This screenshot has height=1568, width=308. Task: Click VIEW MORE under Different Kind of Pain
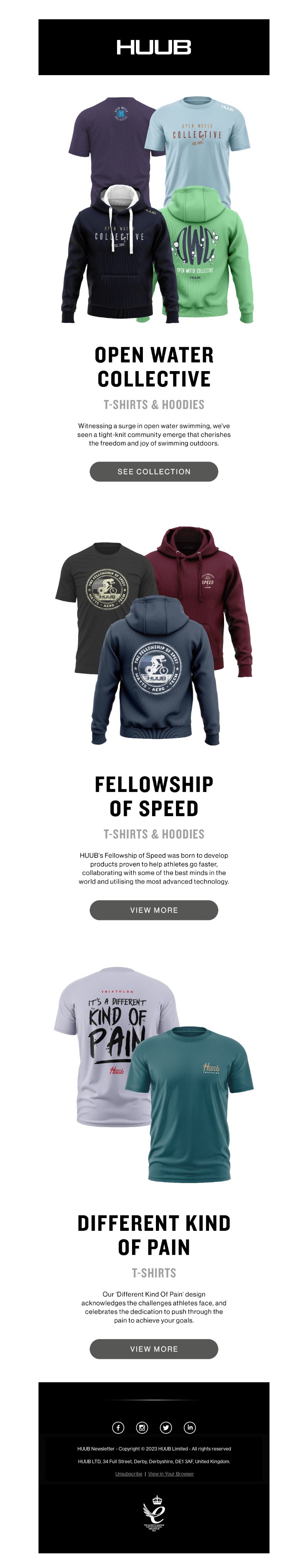click(154, 1349)
